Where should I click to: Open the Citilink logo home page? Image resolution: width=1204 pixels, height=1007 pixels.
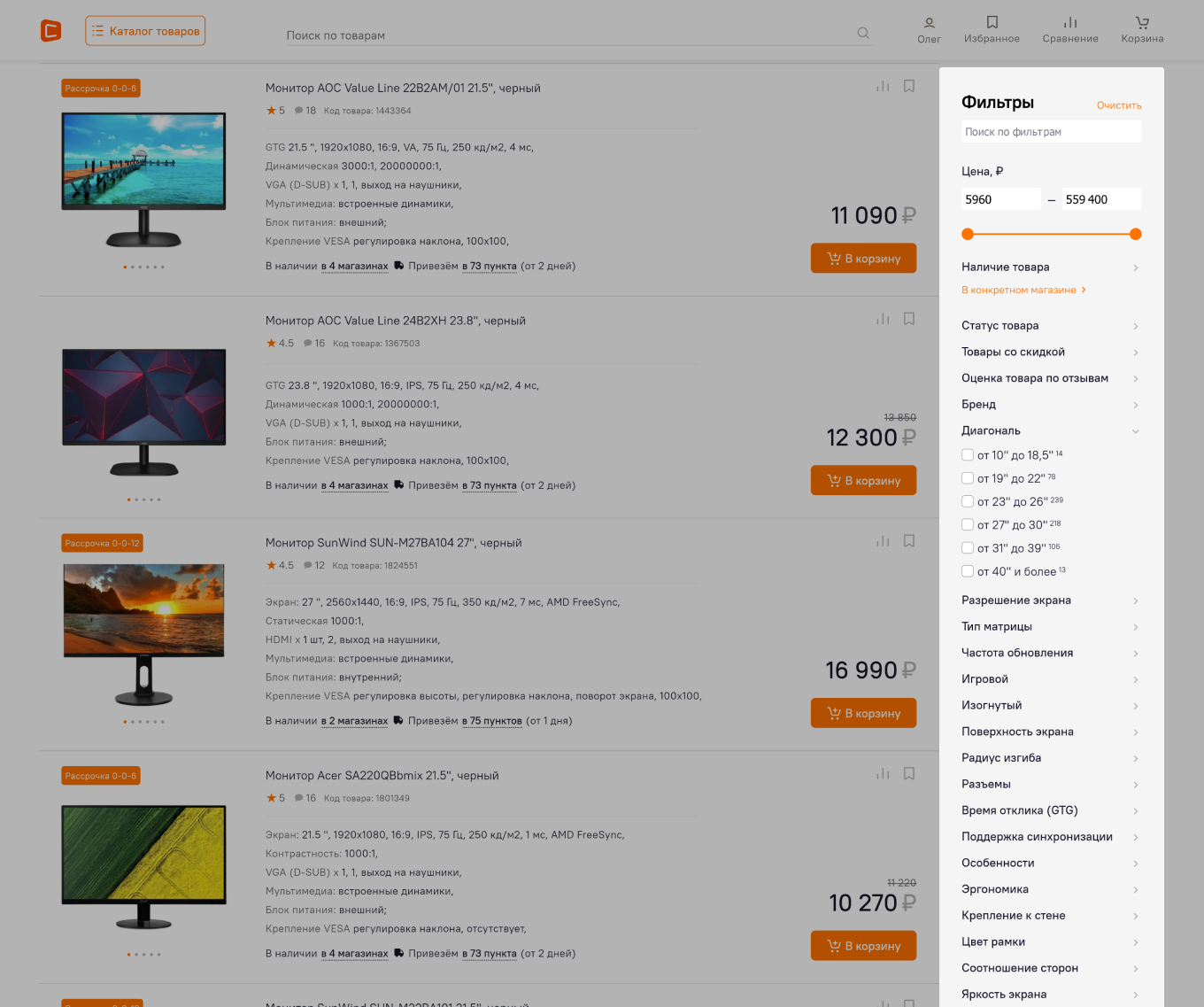tap(51, 31)
